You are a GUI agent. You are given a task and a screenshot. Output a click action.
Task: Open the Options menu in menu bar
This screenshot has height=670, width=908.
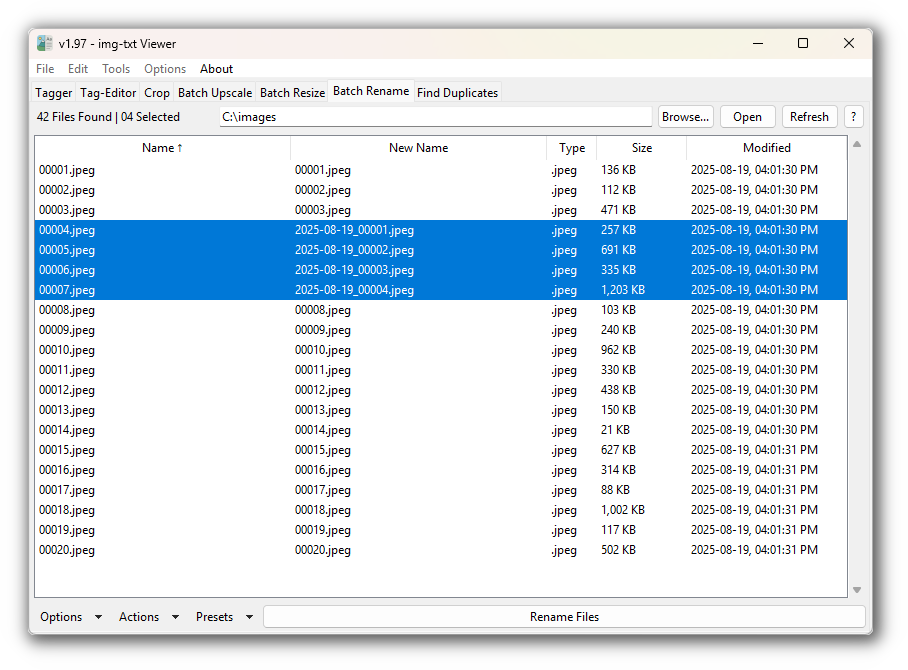tap(165, 69)
